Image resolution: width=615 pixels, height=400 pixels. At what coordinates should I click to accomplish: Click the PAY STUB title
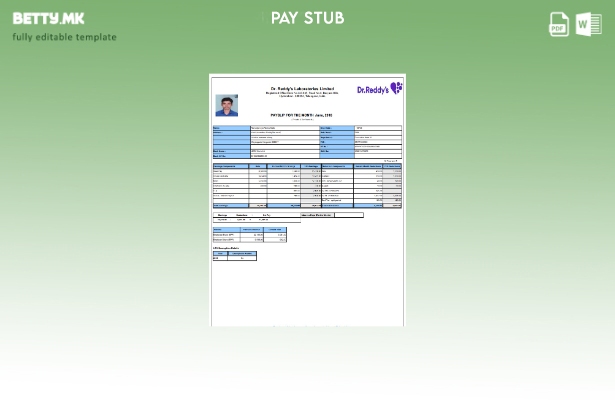[307, 18]
